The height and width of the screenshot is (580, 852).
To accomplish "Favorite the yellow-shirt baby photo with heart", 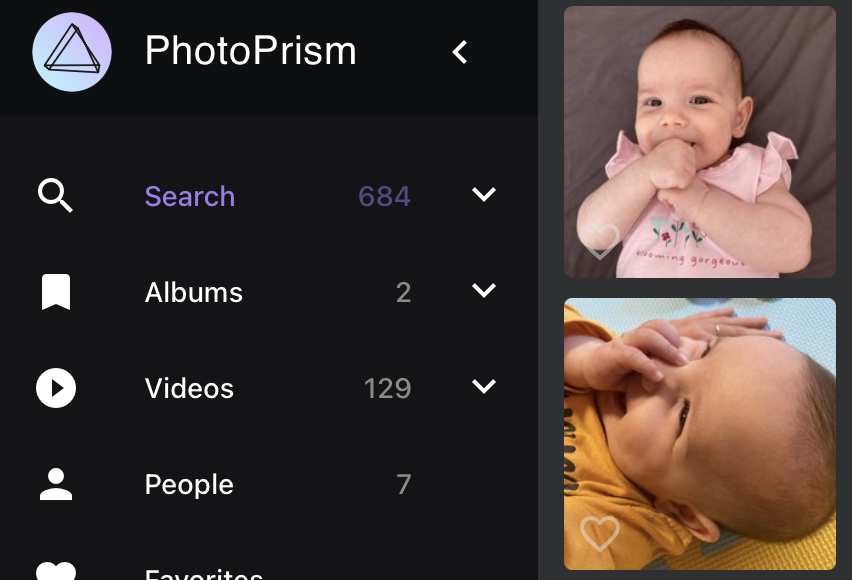I will [600, 533].
